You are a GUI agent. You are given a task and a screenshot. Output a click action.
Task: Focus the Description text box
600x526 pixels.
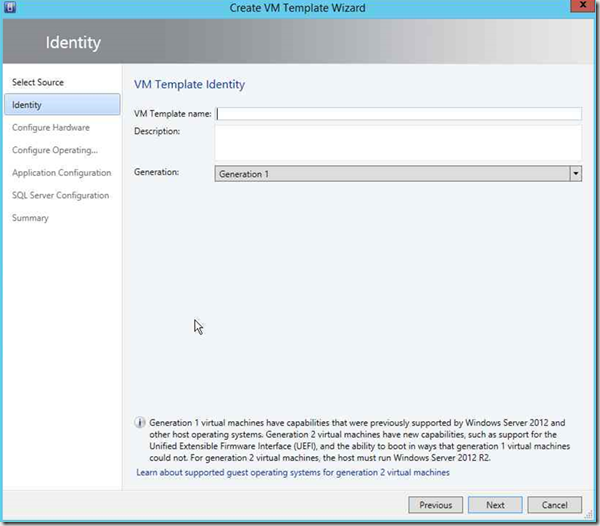[x=398, y=142]
